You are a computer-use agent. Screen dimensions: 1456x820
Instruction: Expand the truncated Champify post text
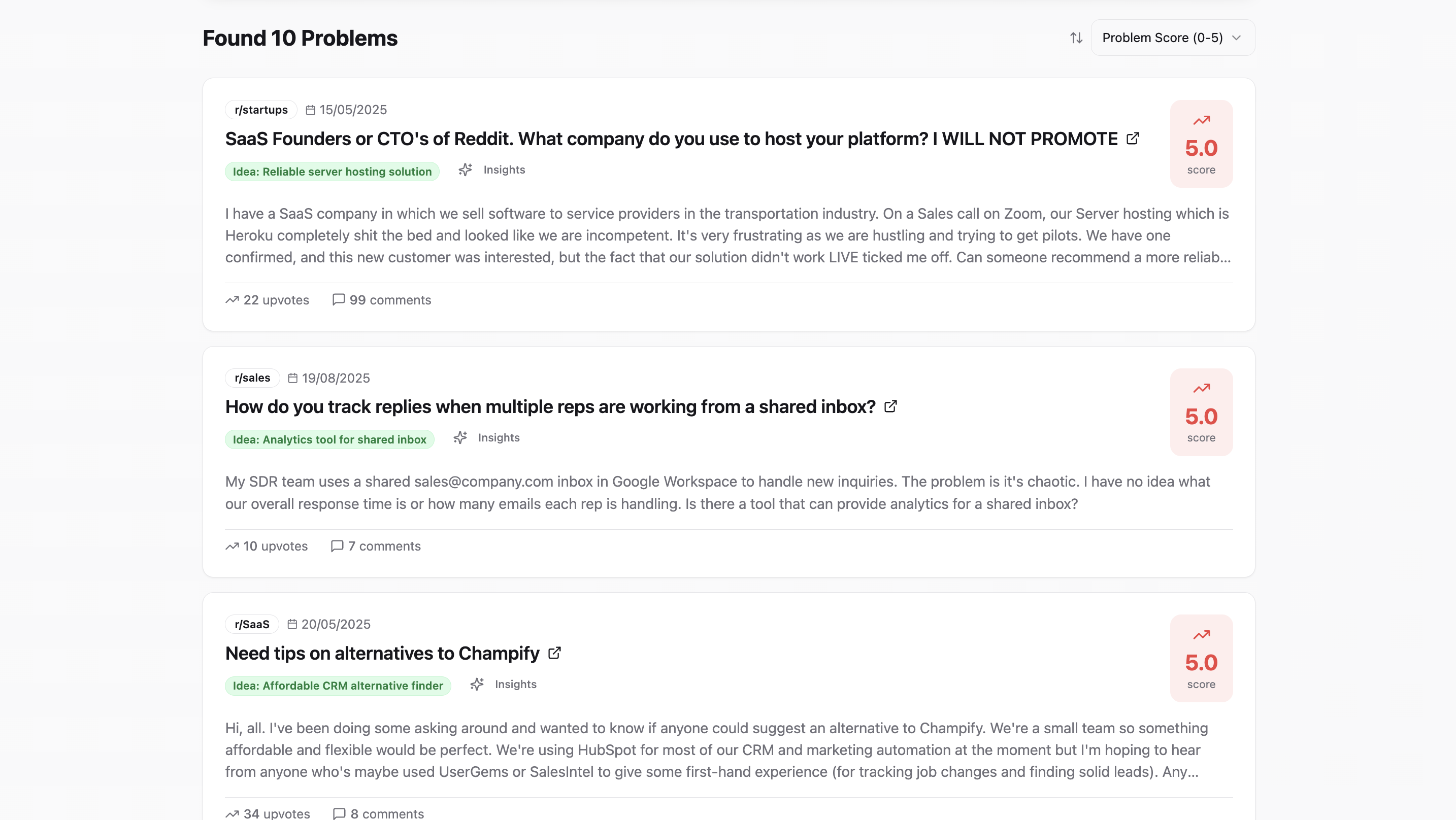pos(1187,772)
